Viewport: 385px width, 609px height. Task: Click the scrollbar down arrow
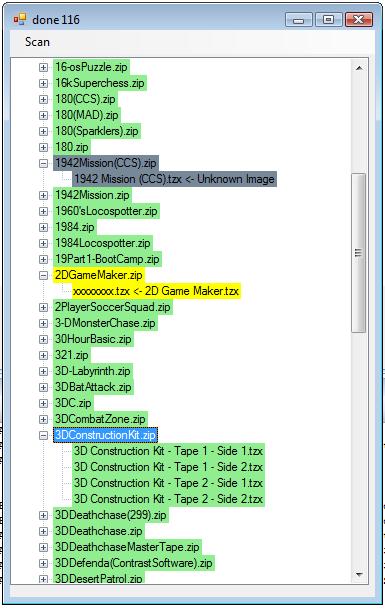coord(359,574)
